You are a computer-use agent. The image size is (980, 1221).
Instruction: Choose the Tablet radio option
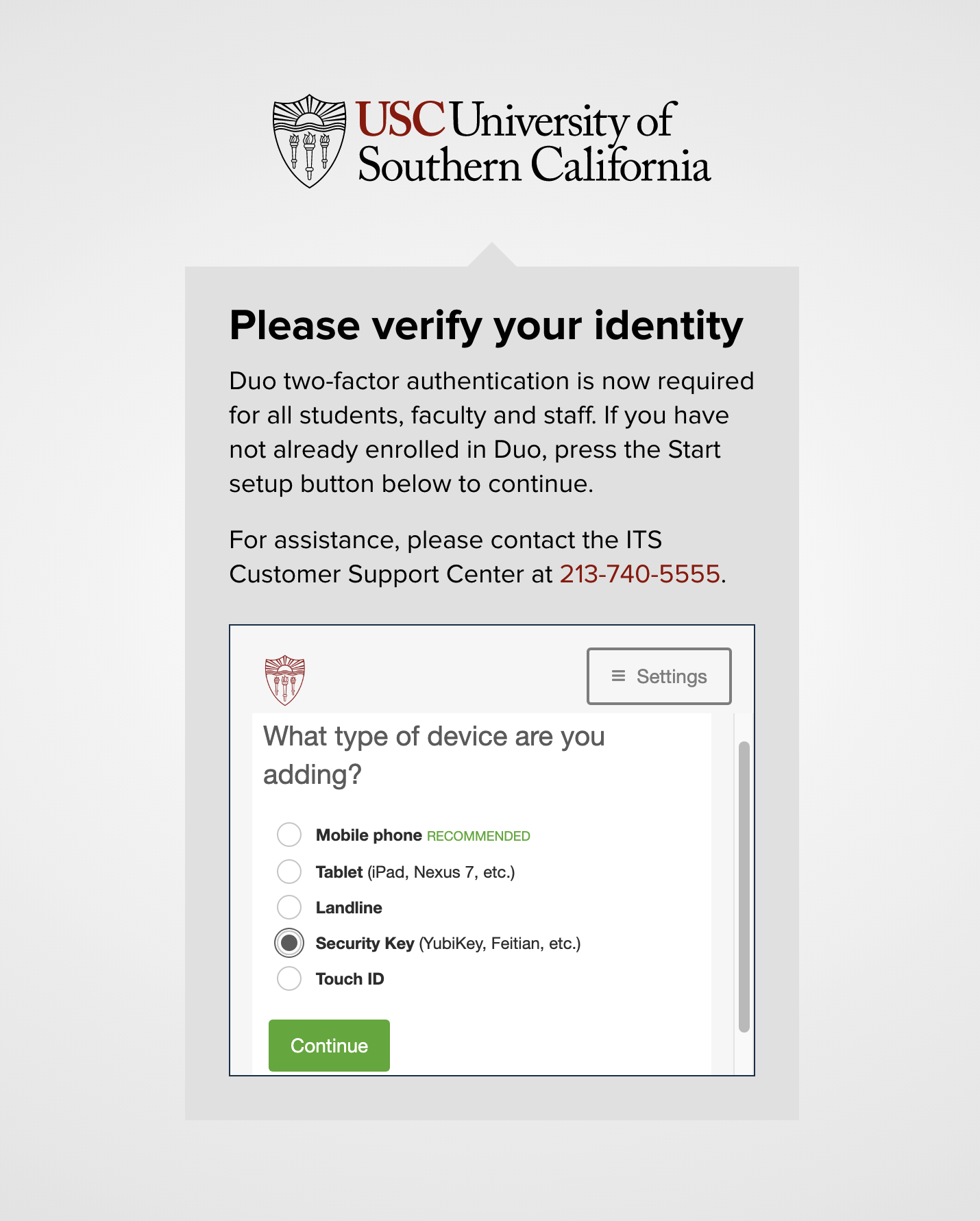(289, 872)
